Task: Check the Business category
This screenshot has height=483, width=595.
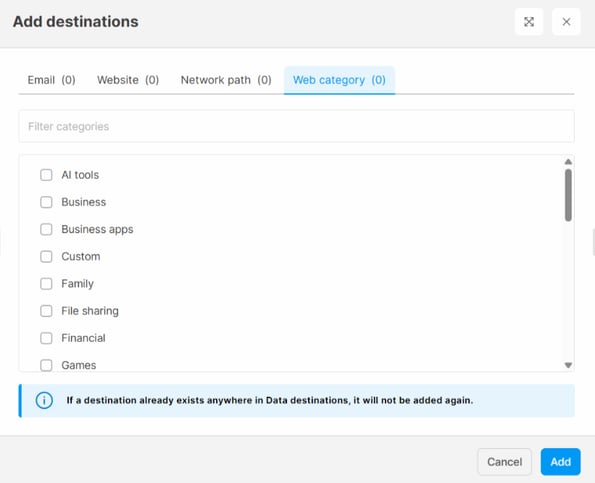Action: [x=46, y=202]
